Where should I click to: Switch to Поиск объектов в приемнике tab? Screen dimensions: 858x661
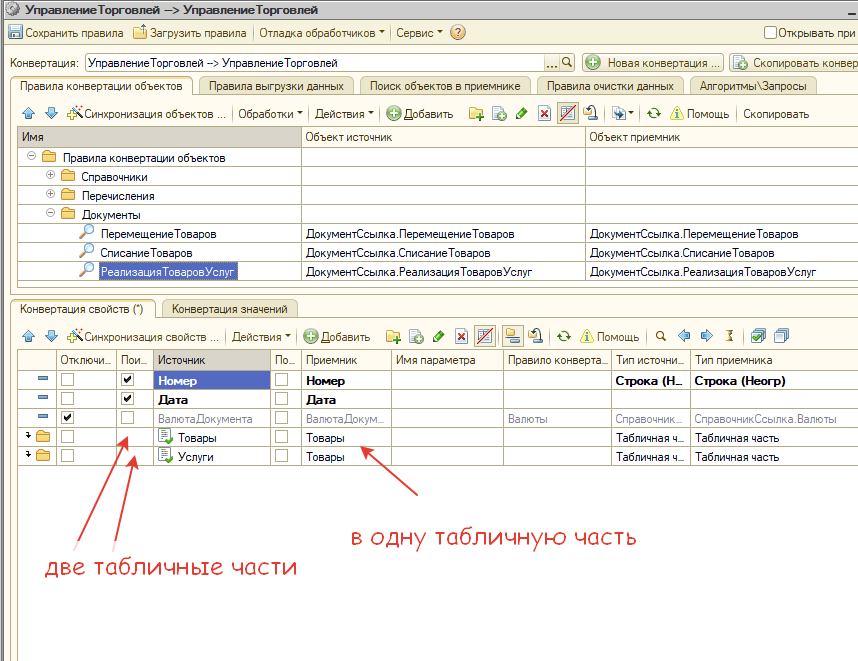445,86
